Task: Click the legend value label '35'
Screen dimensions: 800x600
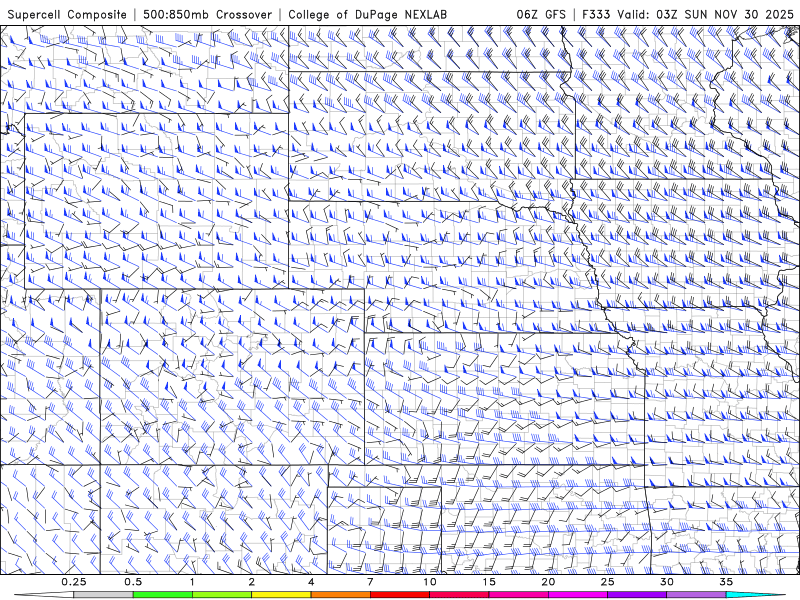Action: (x=726, y=582)
